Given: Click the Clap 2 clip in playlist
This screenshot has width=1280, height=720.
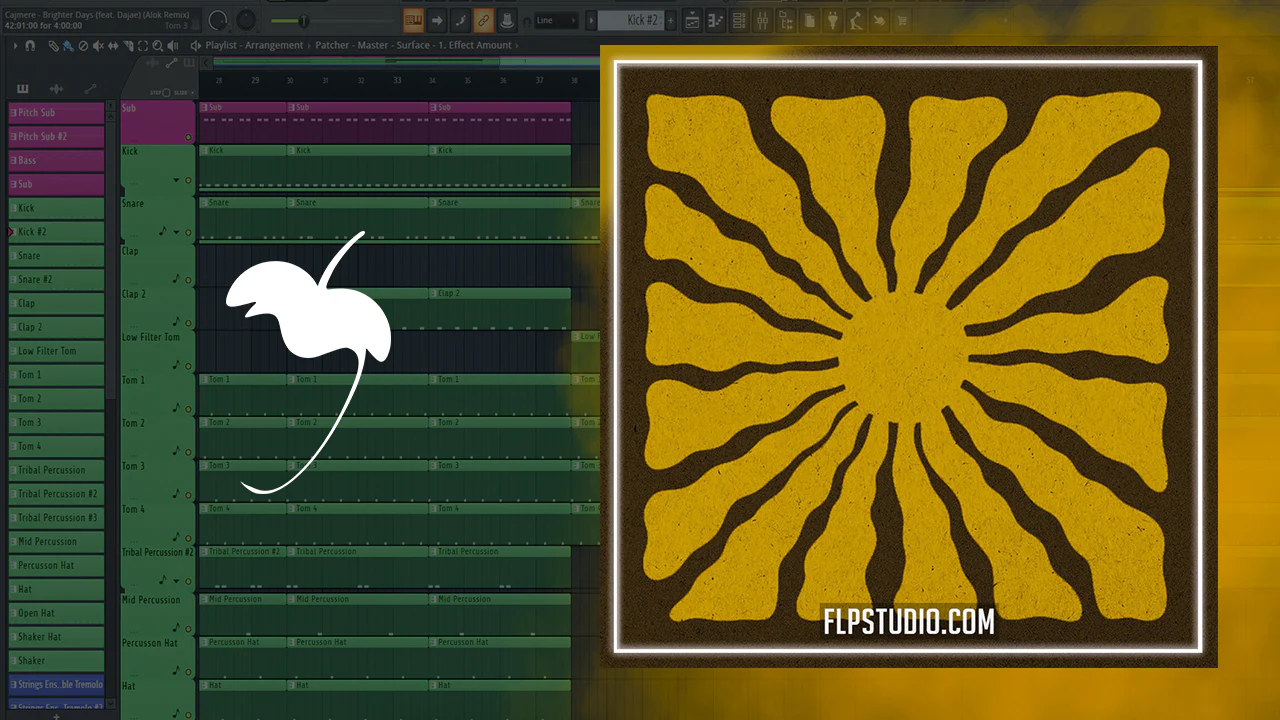Looking at the screenshot, I should click(500, 309).
